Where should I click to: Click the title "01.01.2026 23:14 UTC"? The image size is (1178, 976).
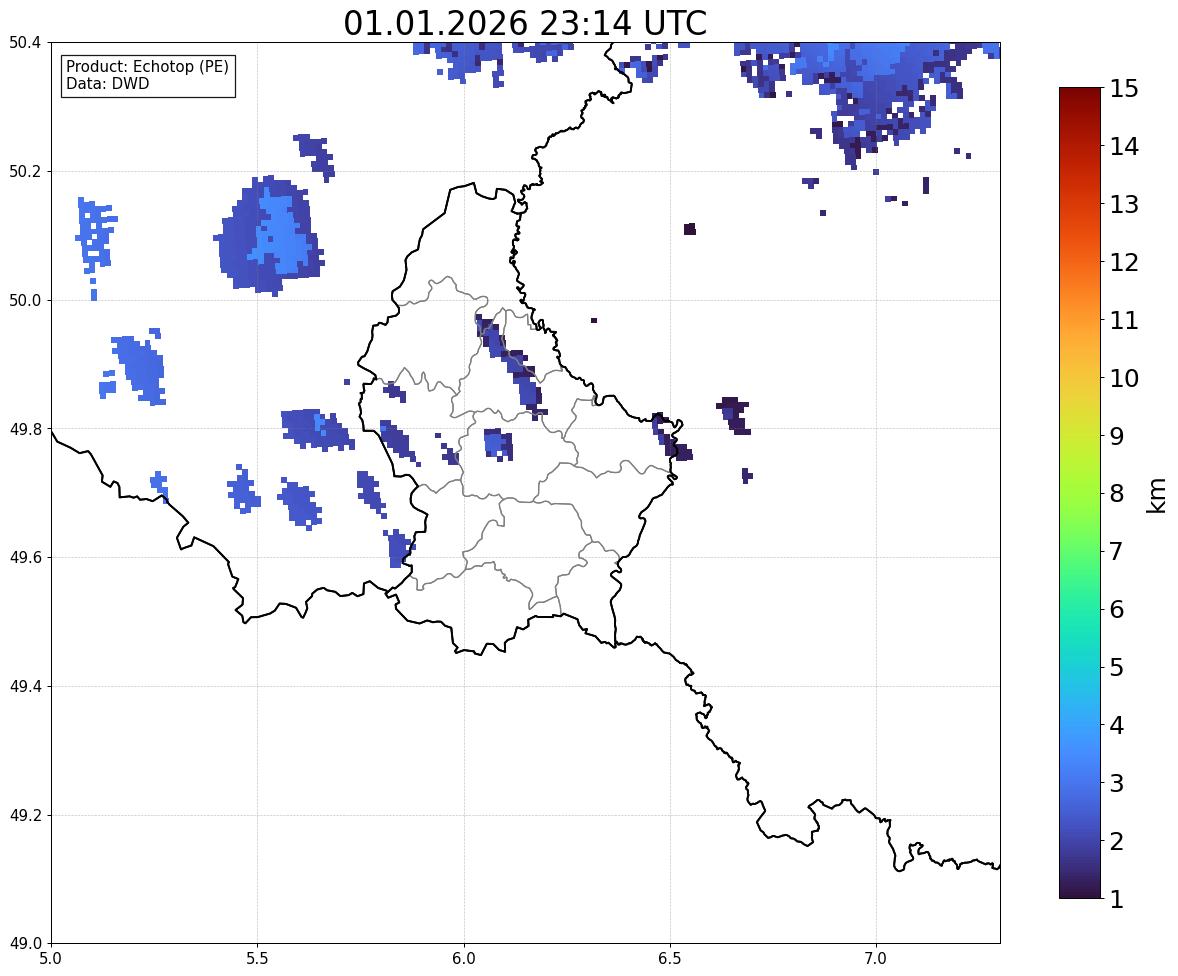pyautogui.click(x=525, y=23)
